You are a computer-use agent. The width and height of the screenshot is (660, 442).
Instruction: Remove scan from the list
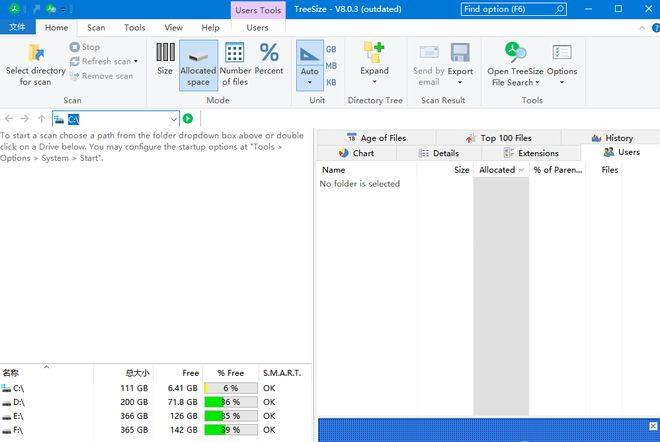point(101,76)
